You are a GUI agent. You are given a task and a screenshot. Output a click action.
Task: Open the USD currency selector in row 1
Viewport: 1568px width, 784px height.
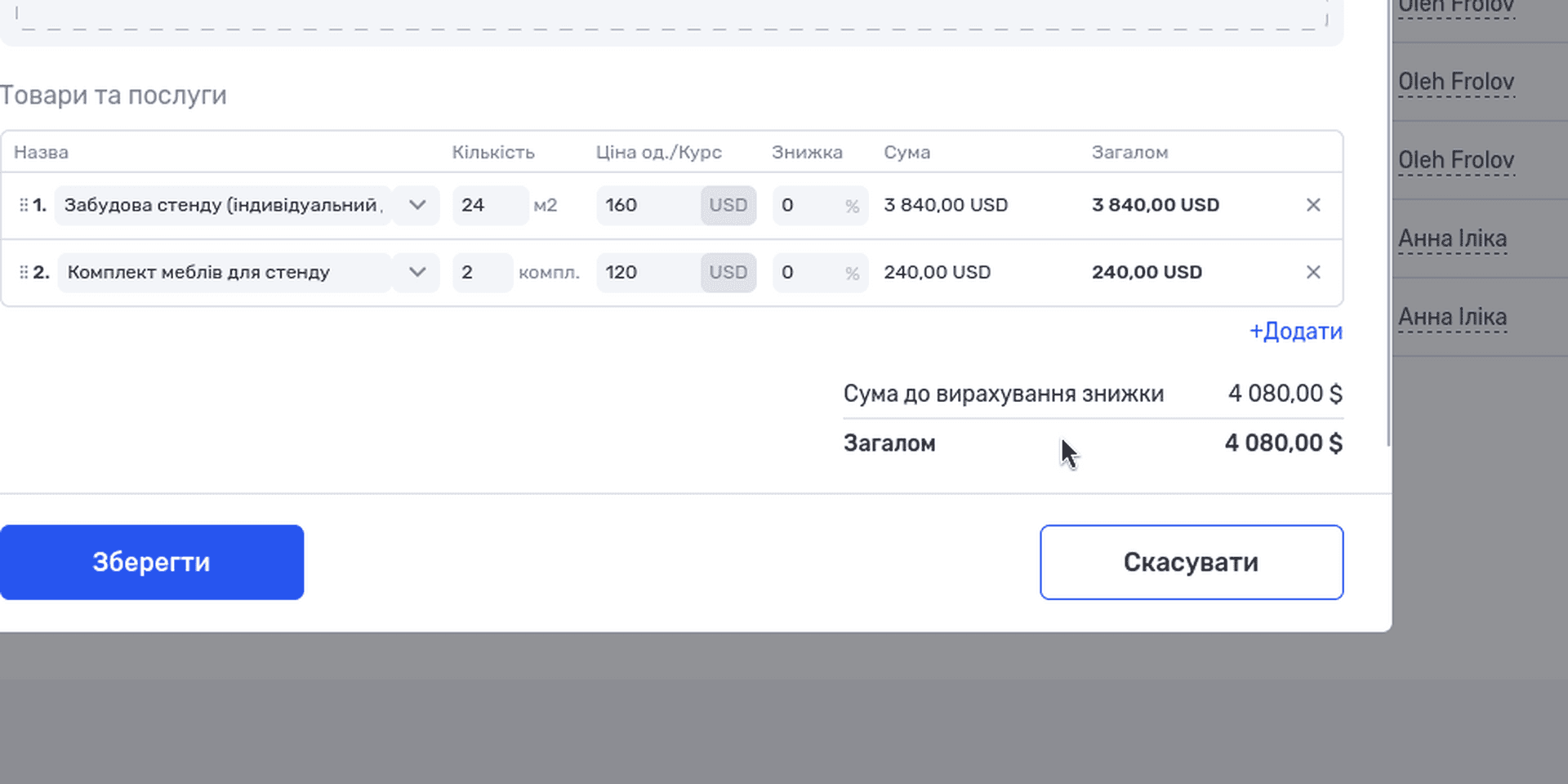(x=728, y=205)
